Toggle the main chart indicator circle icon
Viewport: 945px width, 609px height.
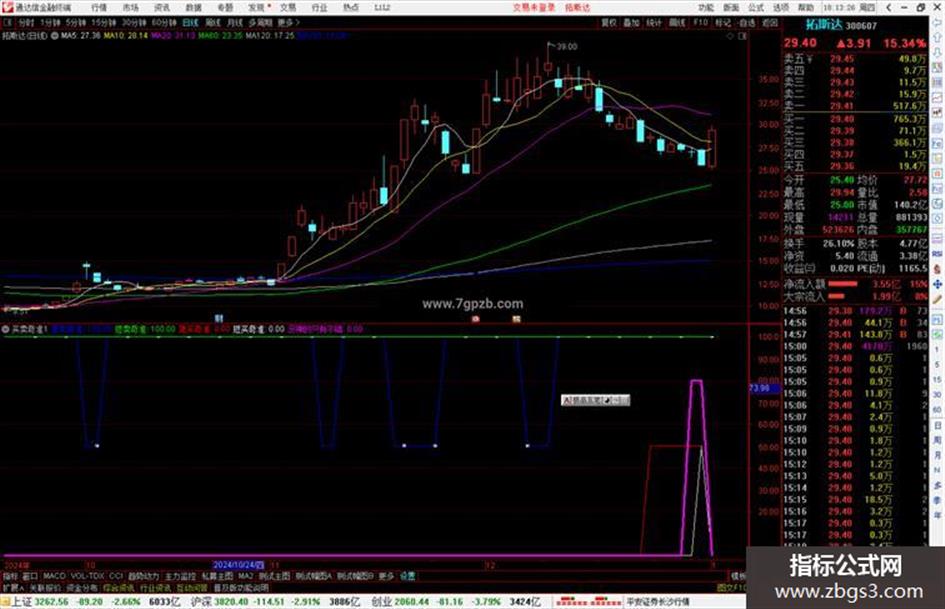pyautogui.click(x=55, y=36)
